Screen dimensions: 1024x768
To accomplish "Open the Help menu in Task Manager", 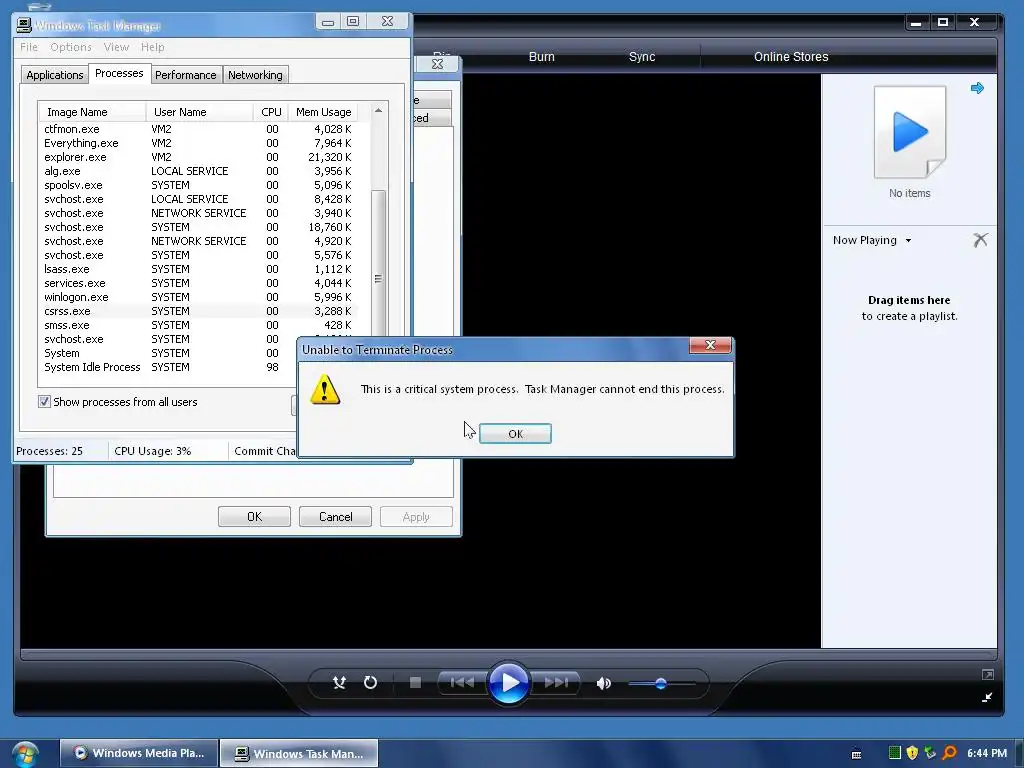I will [x=152, y=47].
